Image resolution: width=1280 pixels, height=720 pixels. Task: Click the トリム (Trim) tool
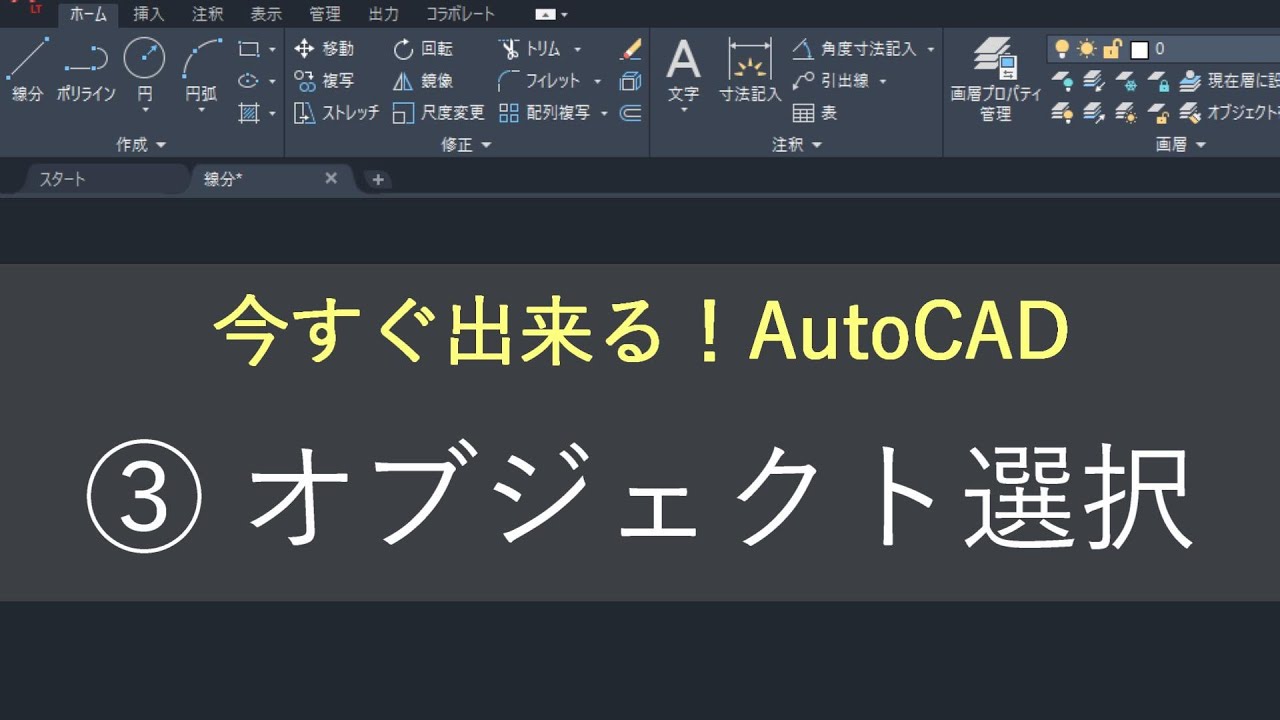coord(530,49)
